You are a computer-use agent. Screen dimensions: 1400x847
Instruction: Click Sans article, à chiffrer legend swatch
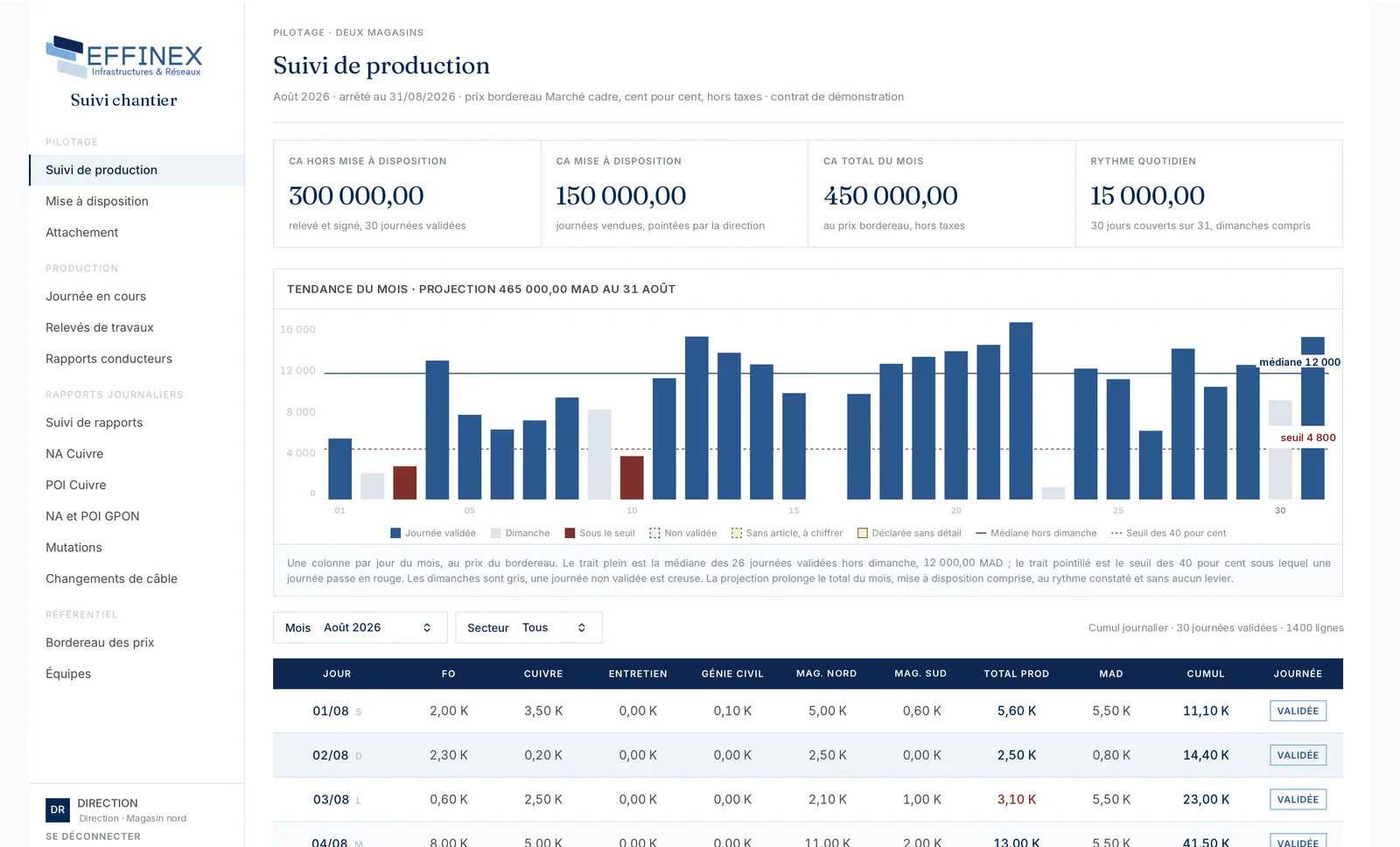pyautogui.click(x=737, y=533)
